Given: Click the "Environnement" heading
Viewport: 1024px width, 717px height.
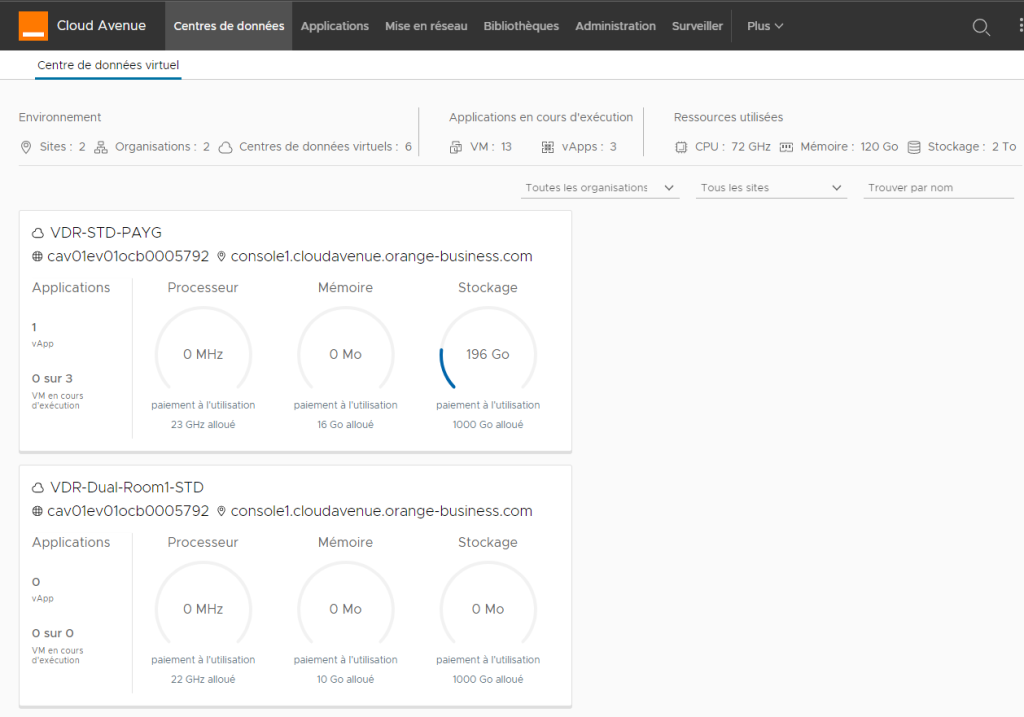Looking at the screenshot, I should click(x=59, y=118).
